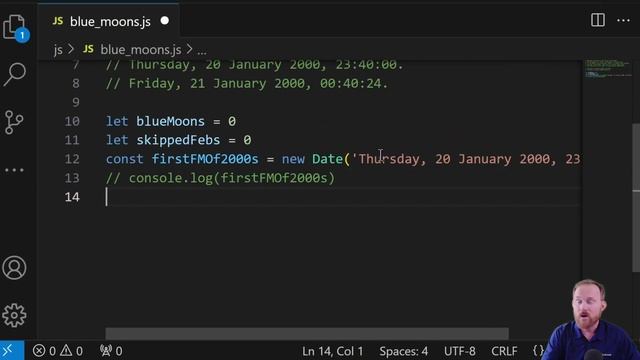Click the unsaved dot on blue_moons.js tab

(164, 21)
